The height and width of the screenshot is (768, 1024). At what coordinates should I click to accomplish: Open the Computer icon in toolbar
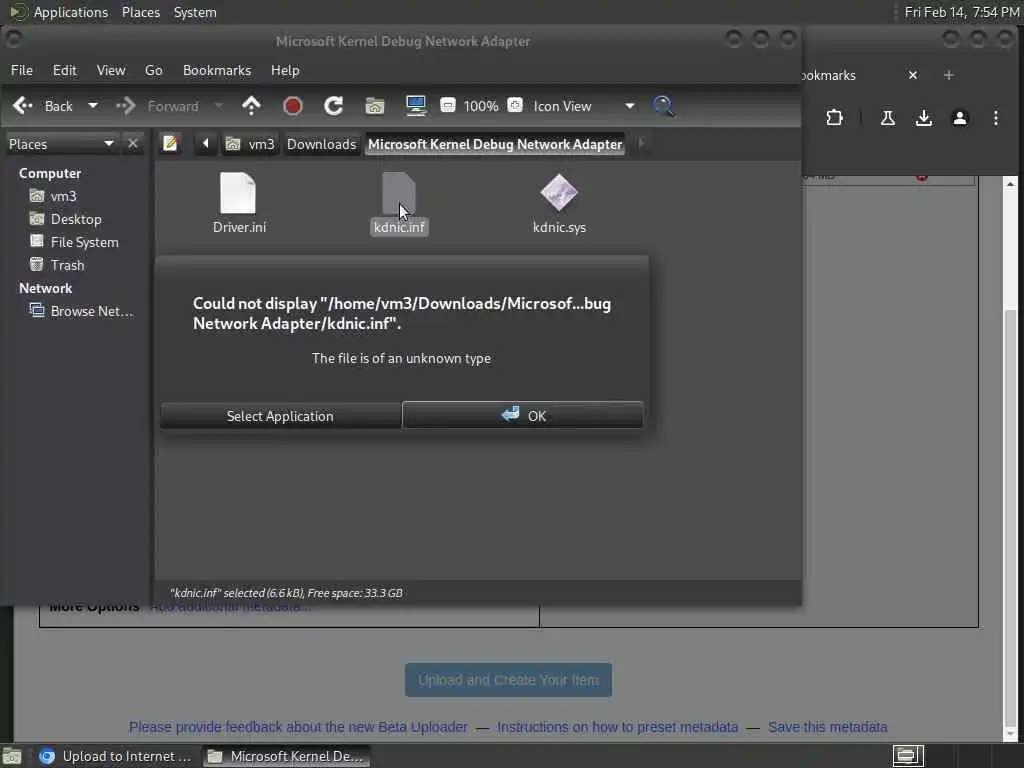[416, 106]
